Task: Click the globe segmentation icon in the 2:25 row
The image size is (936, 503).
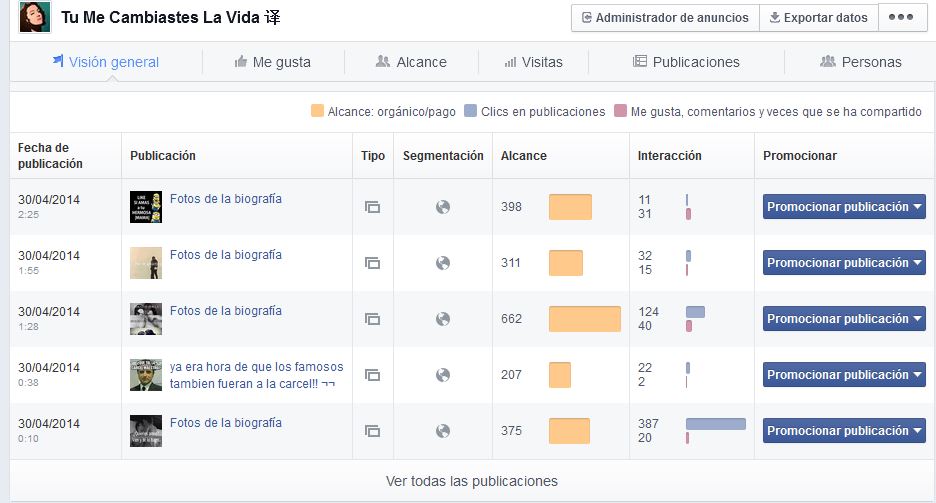Action: pos(443,207)
